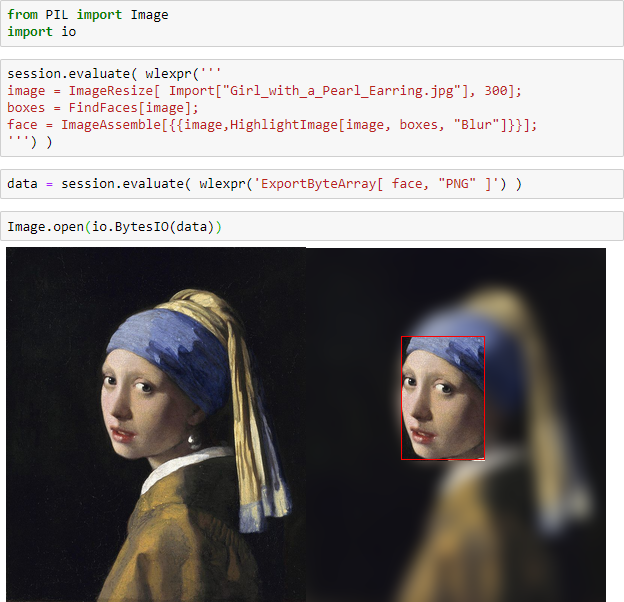The image size is (624, 602).
Task: Click the closing ''') ) line
Action: pyautogui.click(x=30, y=142)
